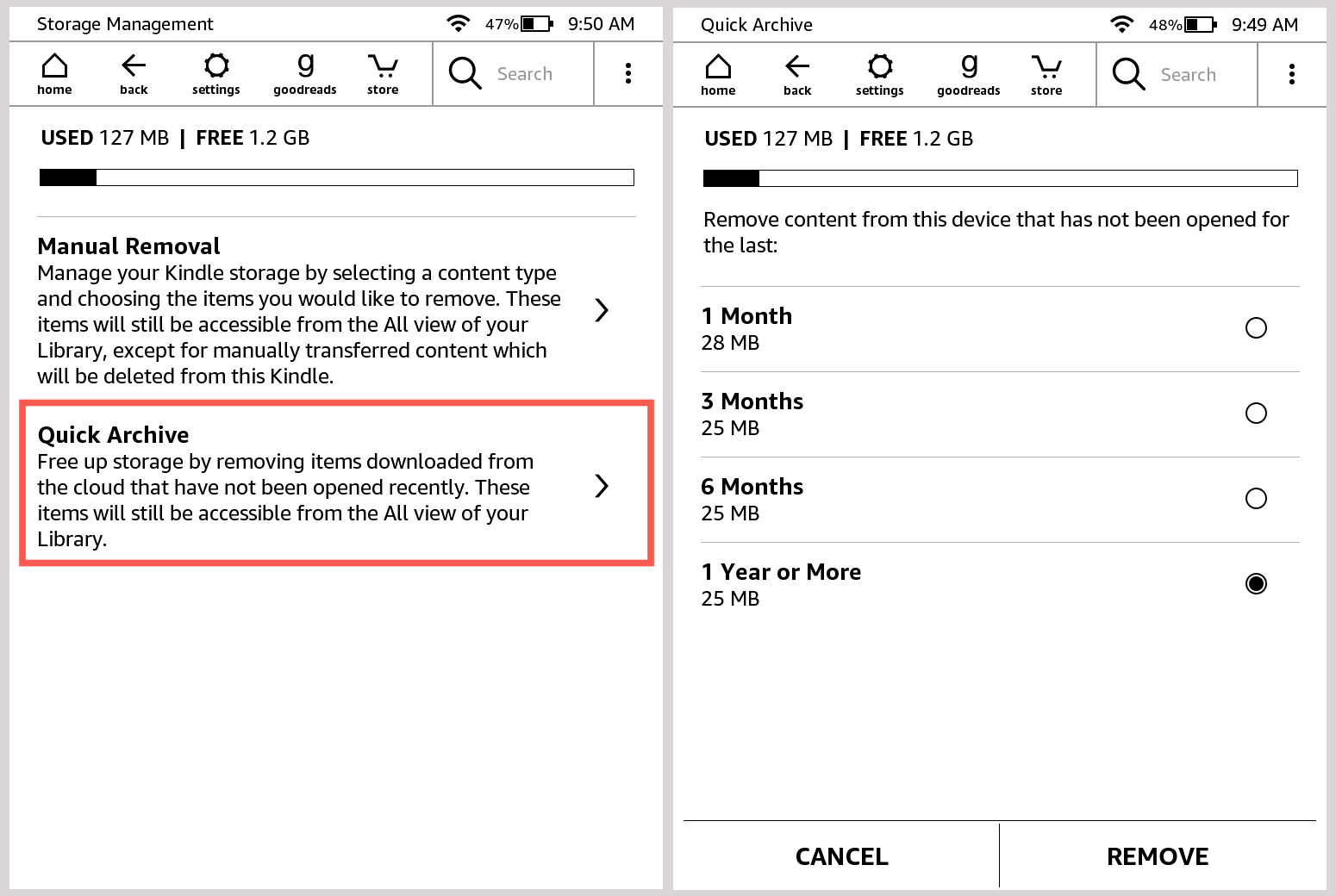The width and height of the screenshot is (1336, 896).
Task: Open Goodreads from Quick Archive toolbar
Action: [969, 75]
